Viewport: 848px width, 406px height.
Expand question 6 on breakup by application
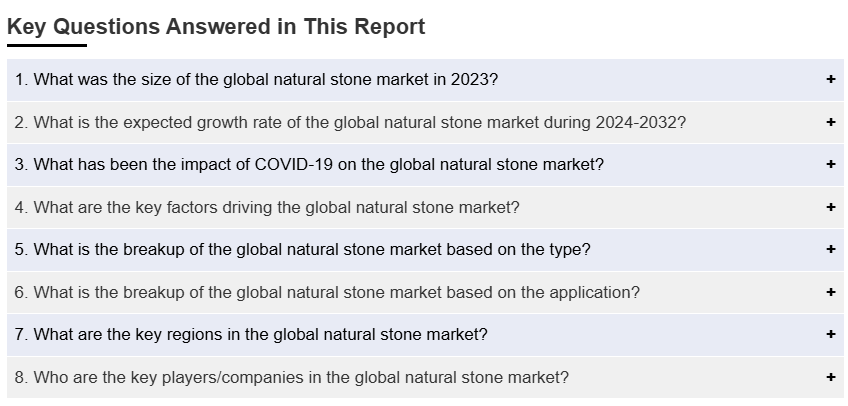pyautogui.click(x=327, y=293)
